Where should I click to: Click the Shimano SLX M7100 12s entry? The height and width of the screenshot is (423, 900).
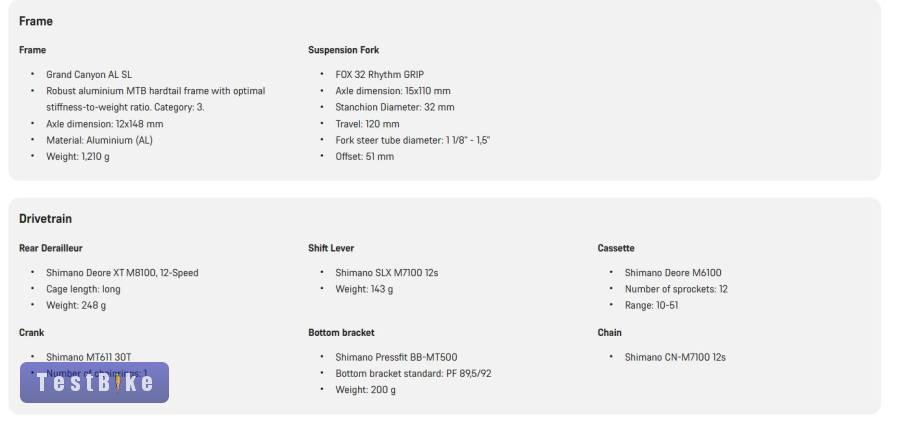point(387,273)
